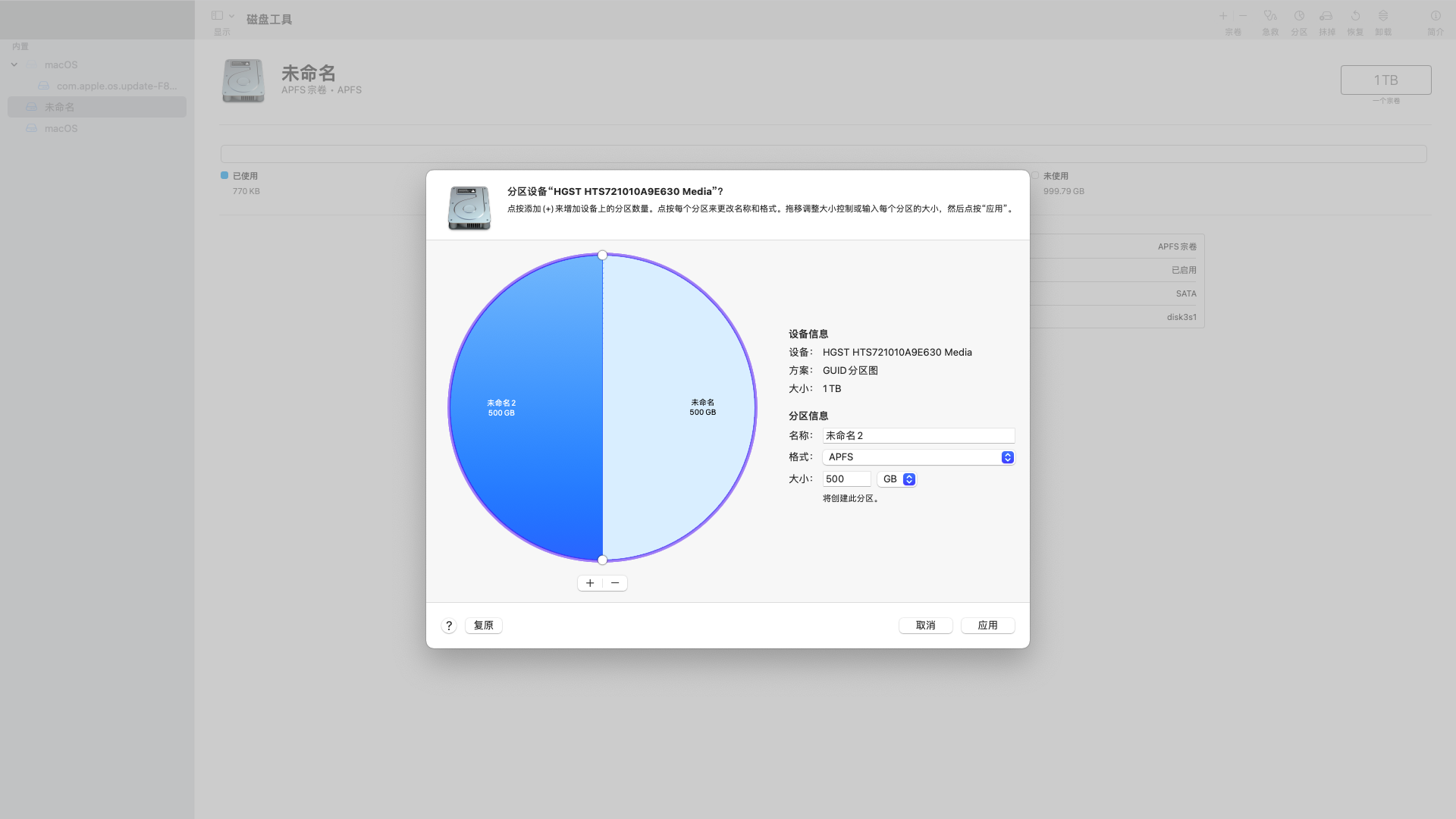
Task: Open the Info (简介) toolbar icon
Action: [1436, 16]
